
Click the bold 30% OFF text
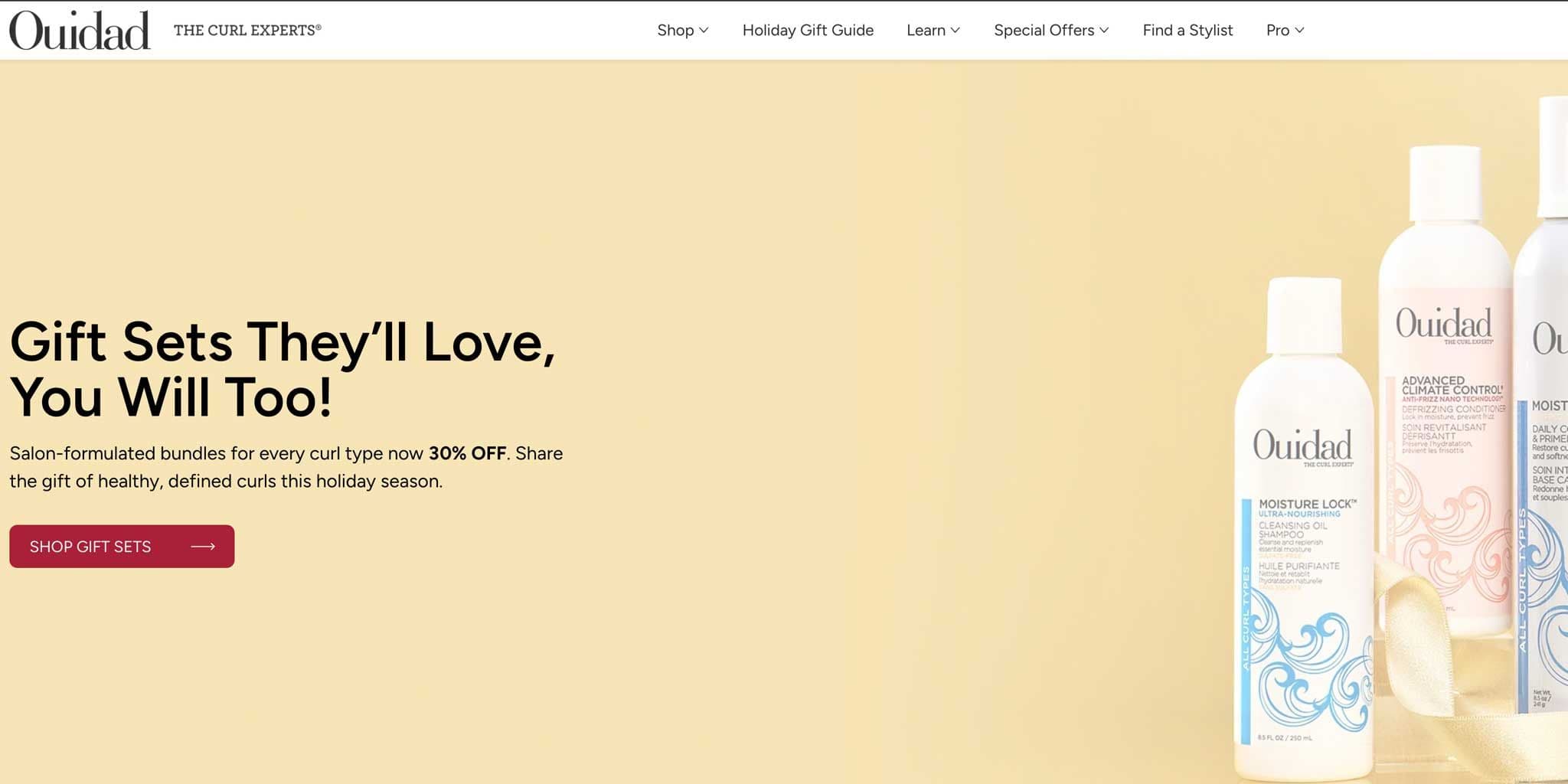coord(468,452)
